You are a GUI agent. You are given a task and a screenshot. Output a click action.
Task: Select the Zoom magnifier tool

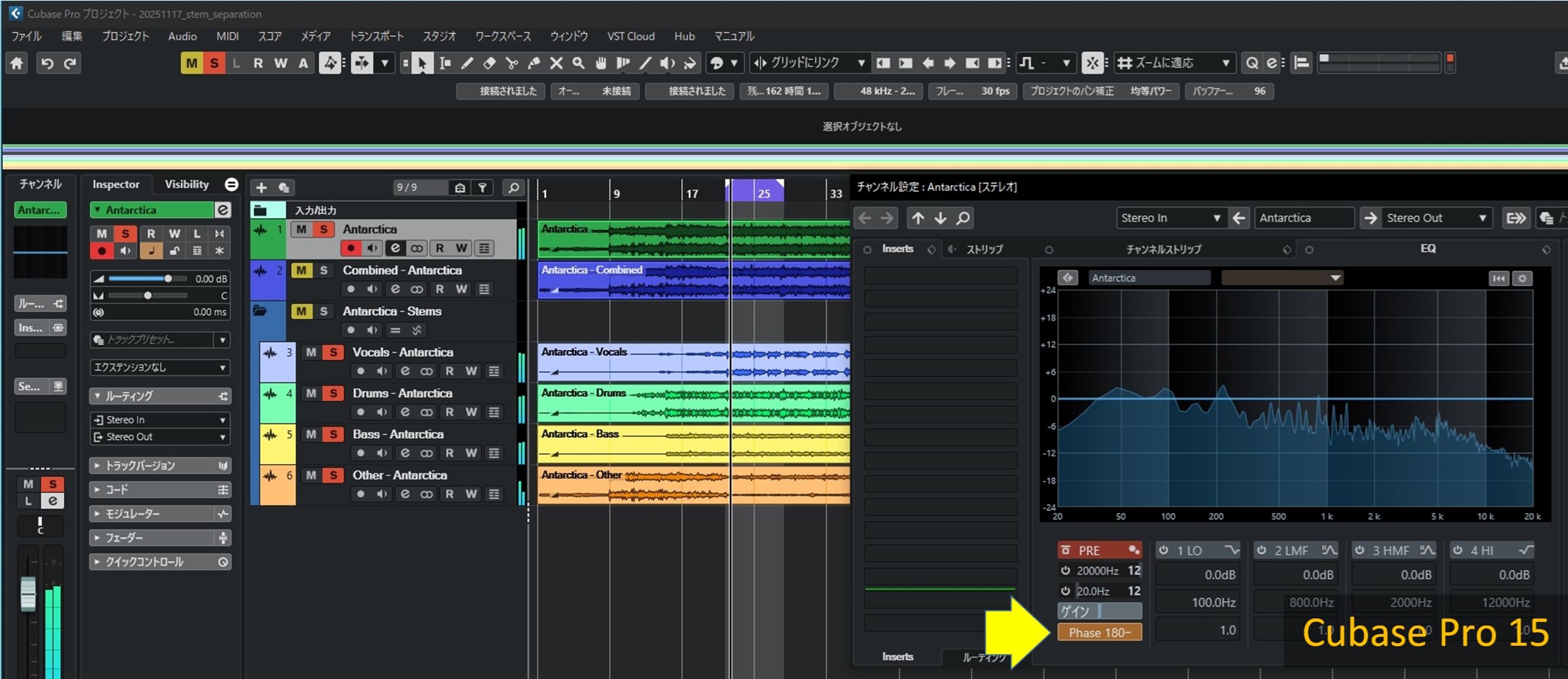pos(578,64)
